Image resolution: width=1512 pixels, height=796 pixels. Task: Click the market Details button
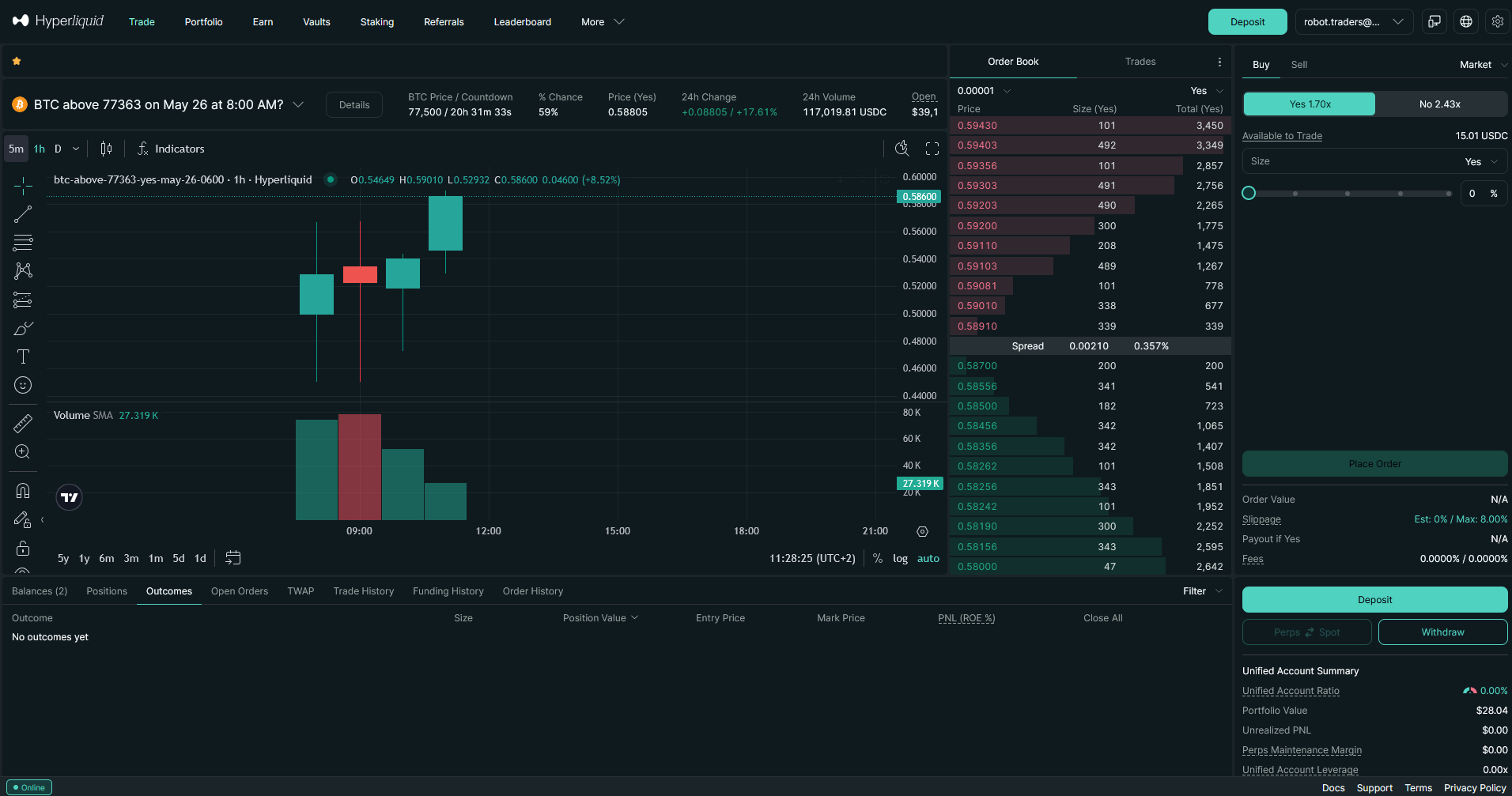click(x=354, y=105)
